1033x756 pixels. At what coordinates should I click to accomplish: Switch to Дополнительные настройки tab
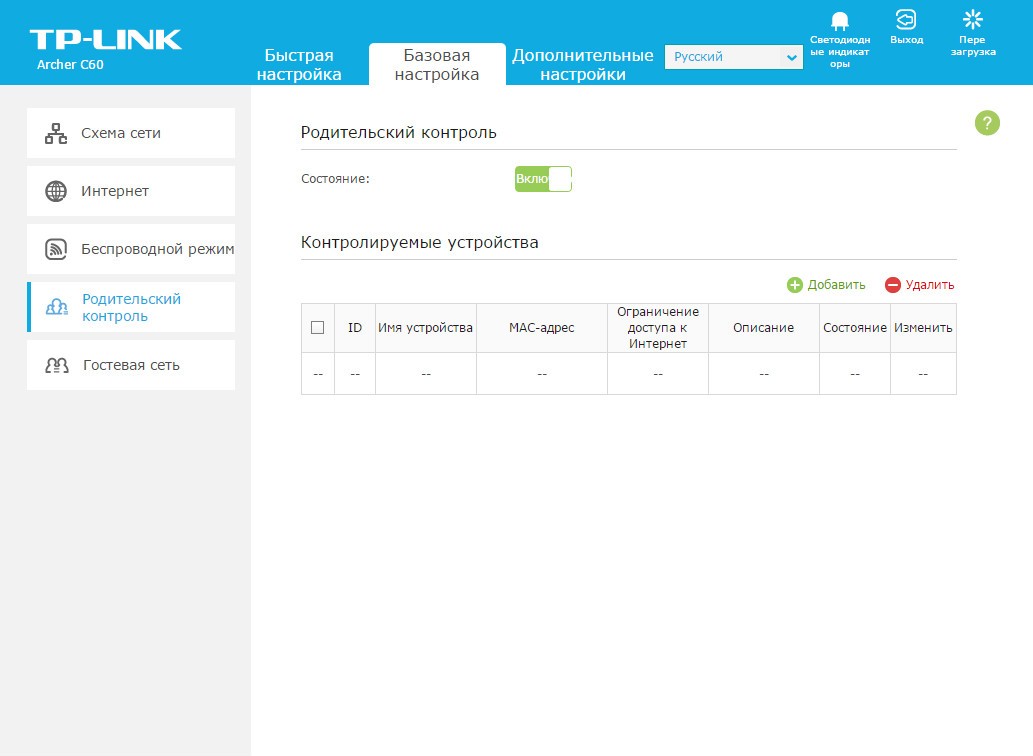(x=582, y=65)
